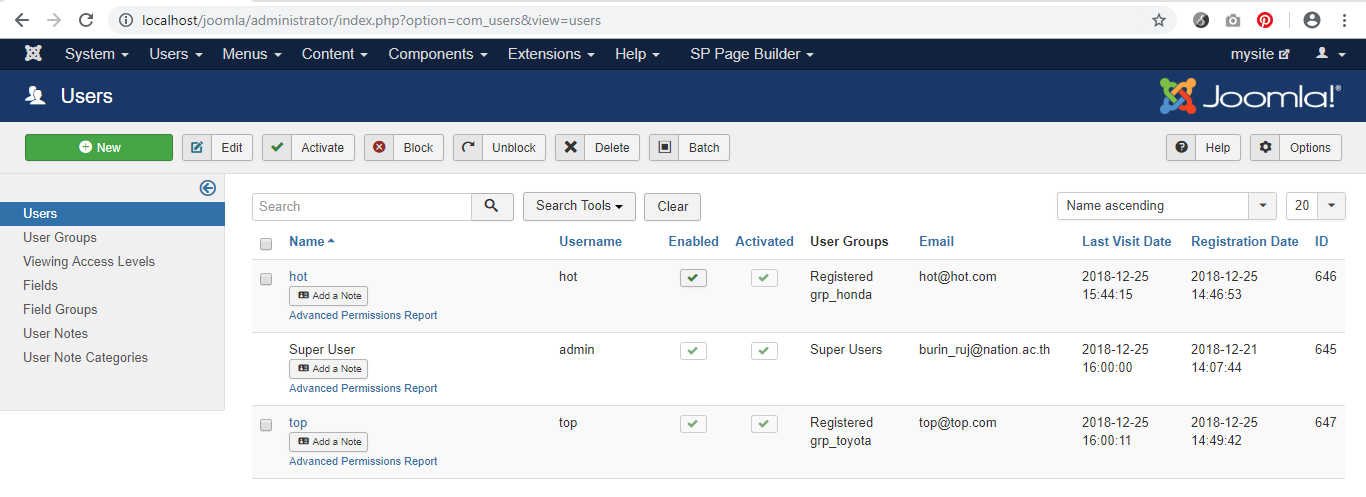Toggle the Enabled status for user hot
Screen dimensions: 1366x497
693,278
